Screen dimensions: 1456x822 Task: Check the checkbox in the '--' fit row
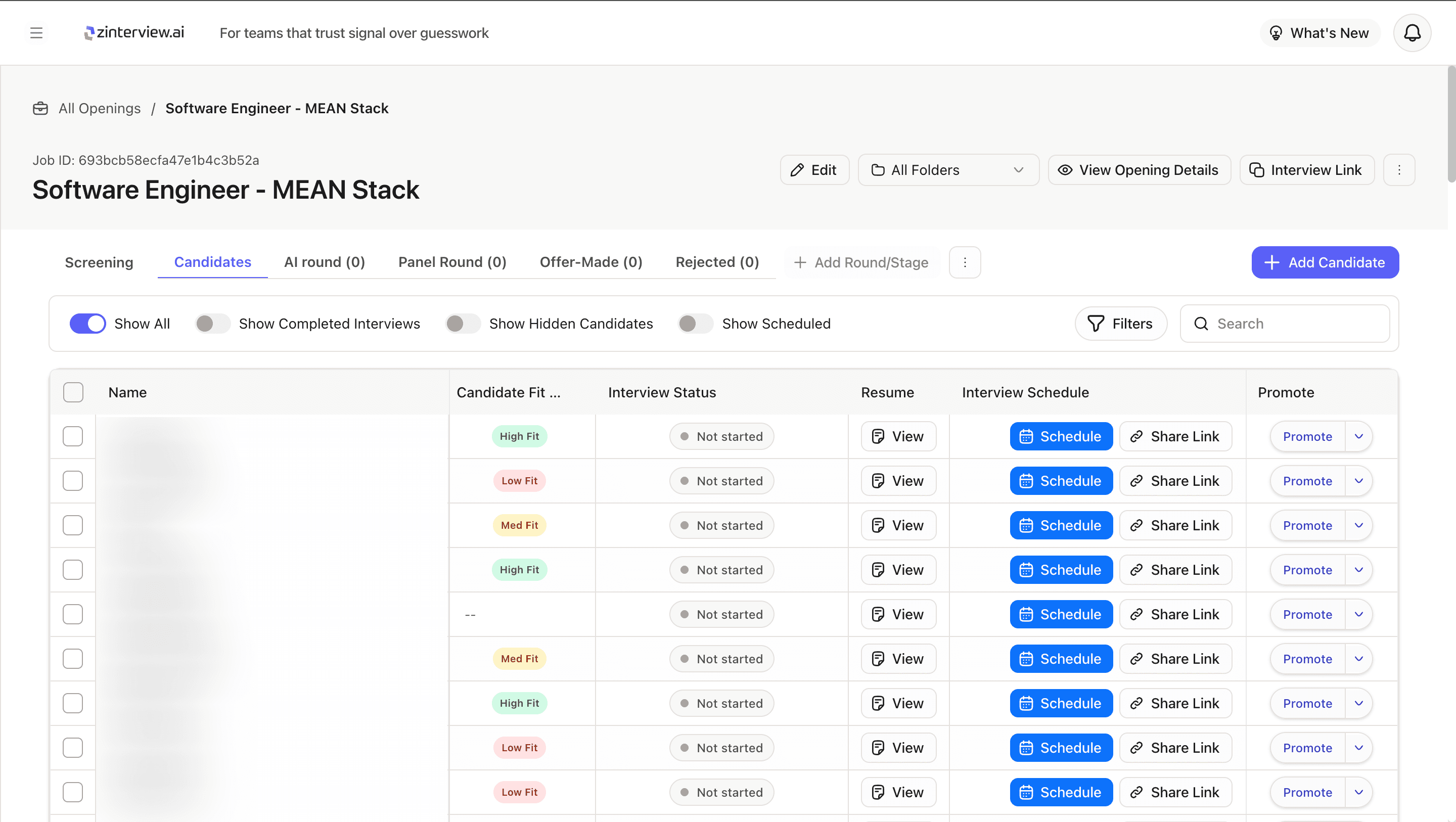tap(73, 615)
